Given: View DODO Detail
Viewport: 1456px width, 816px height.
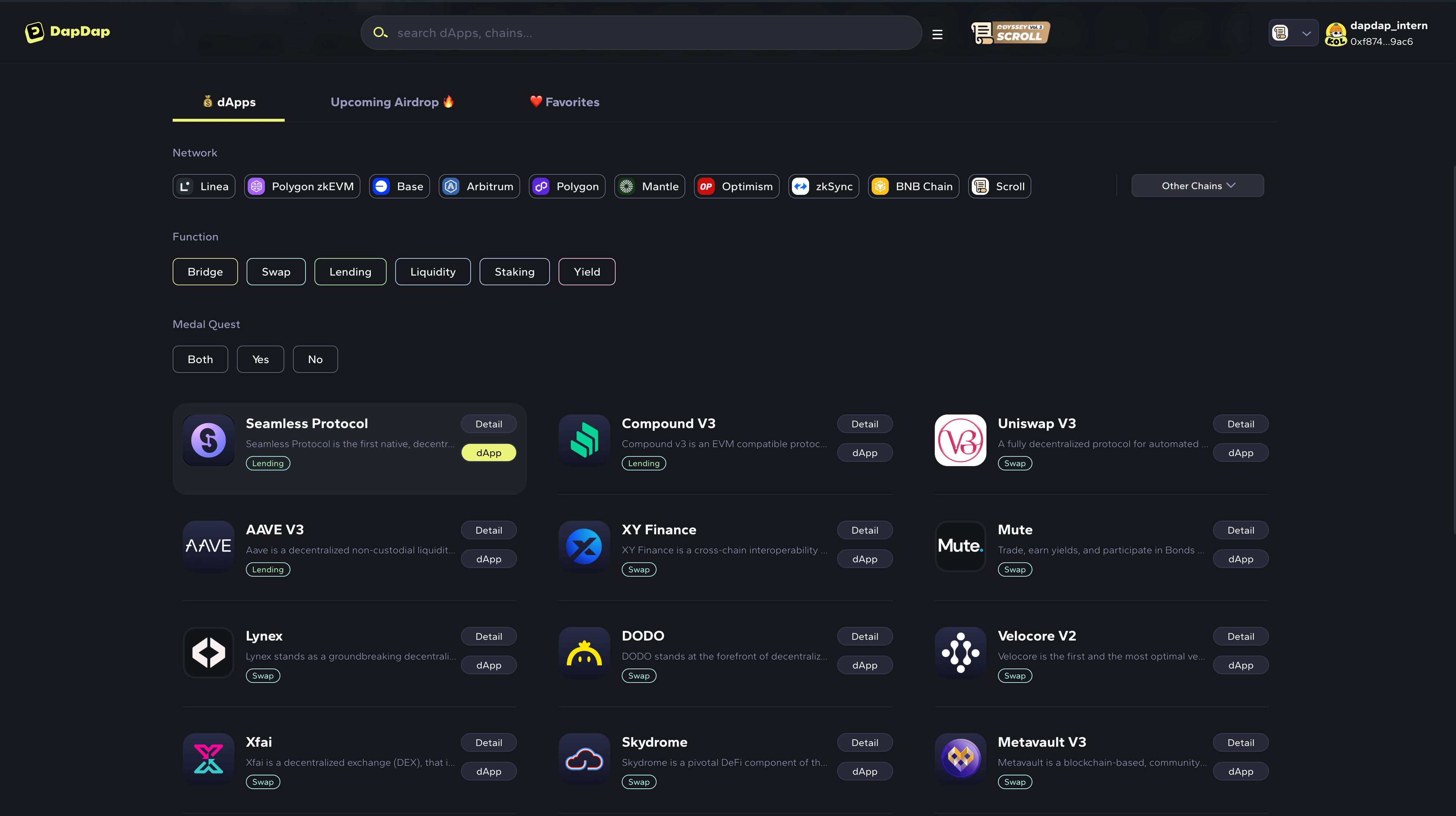Looking at the screenshot, I should click(865, 636).
